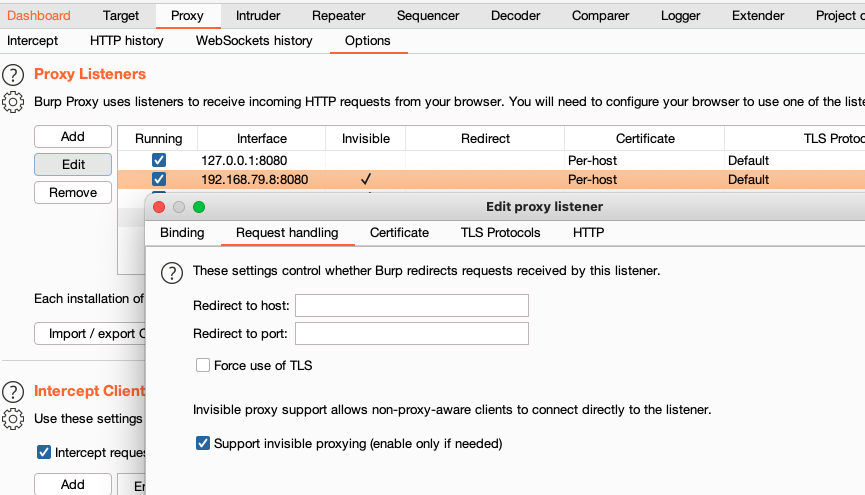This screenshot has height=495, width=865.
Task: Open the Proxy Listeners help icon
Action: [x=13, y=75]
